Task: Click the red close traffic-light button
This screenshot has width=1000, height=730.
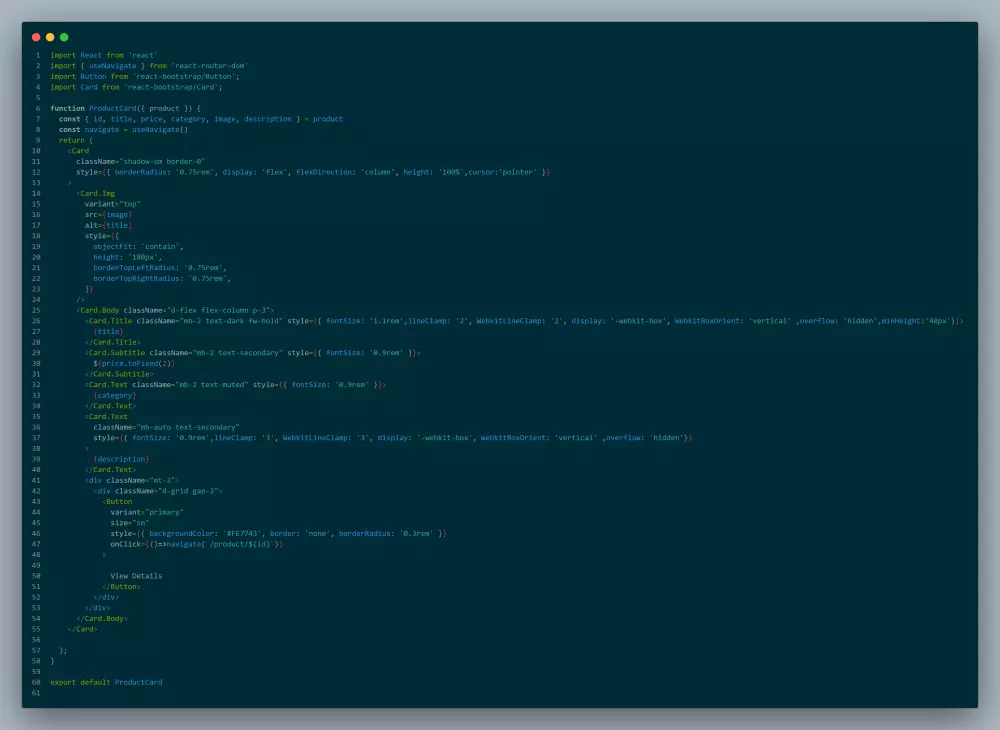Action: [x=36, y=36]
